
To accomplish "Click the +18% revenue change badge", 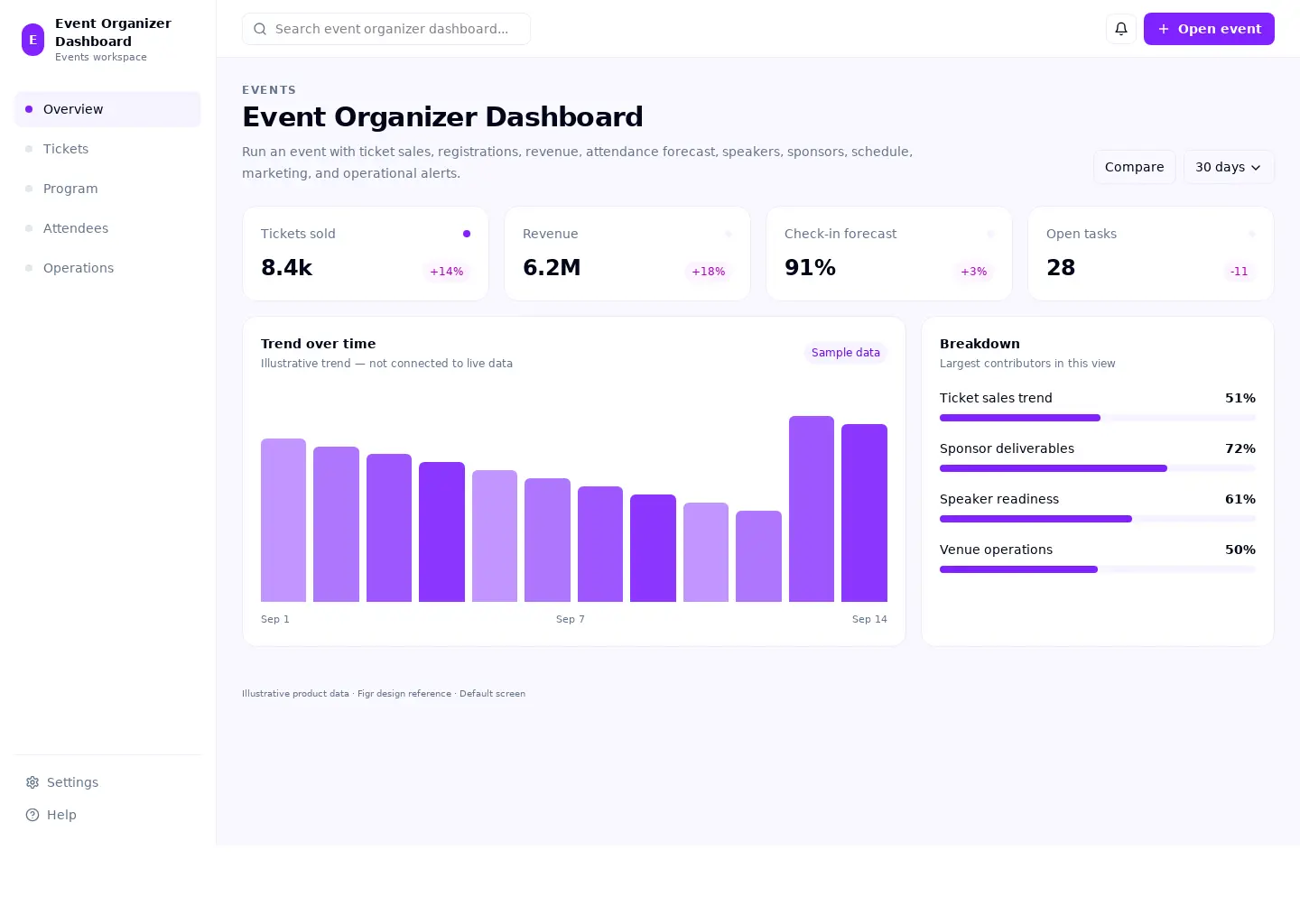I will [708, 272].
